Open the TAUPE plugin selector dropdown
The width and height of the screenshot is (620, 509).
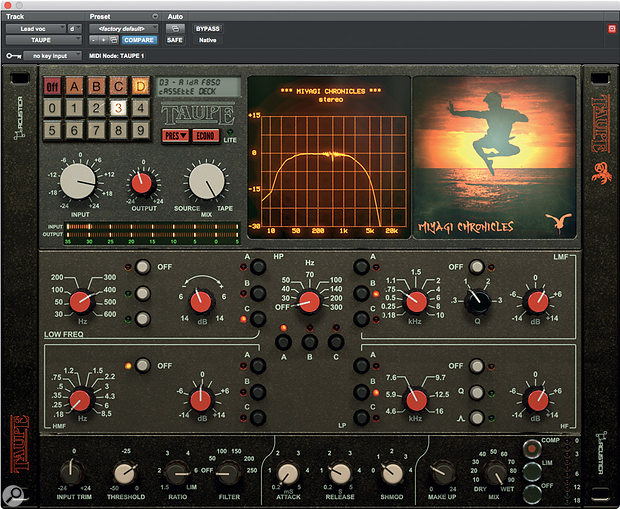click(43, 40)
